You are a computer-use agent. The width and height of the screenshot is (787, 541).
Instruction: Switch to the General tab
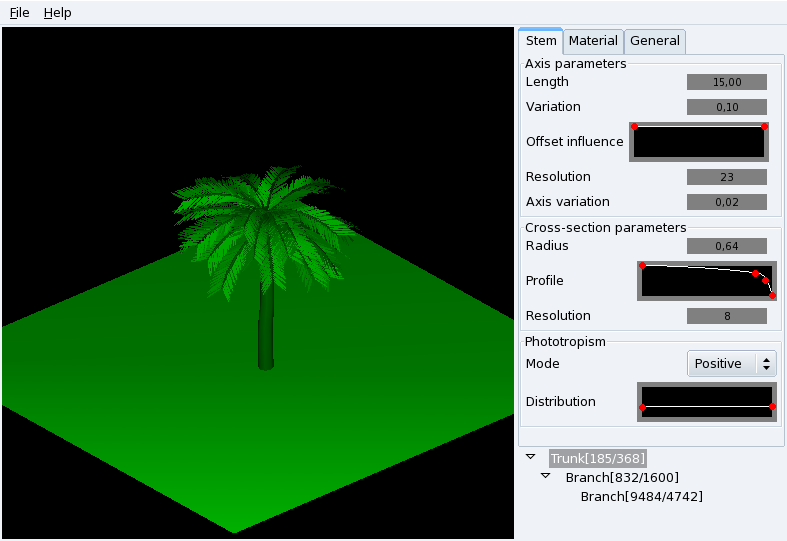654,41
